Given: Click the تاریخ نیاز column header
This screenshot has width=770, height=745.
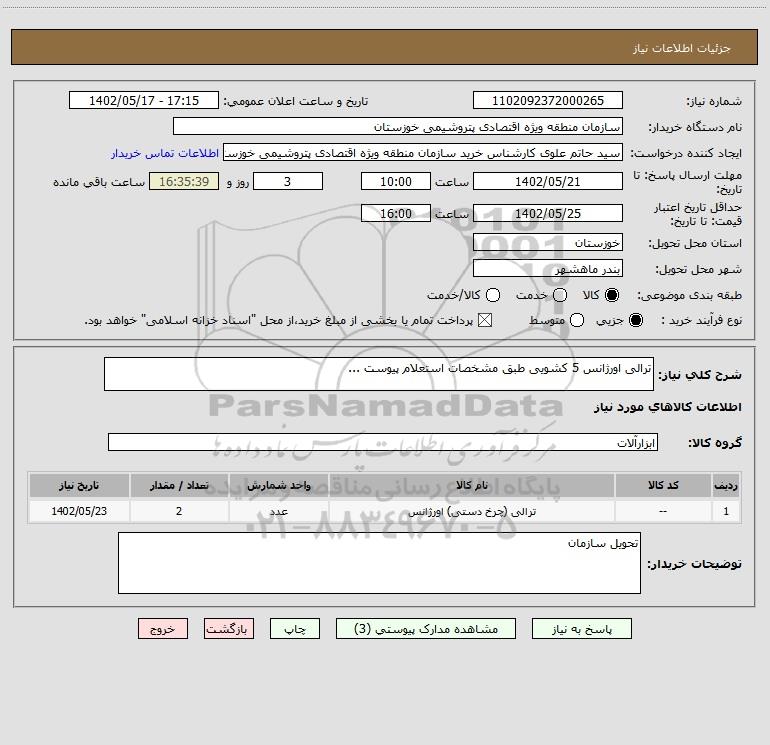Looking at the screenshot, I should pos(79,485).
